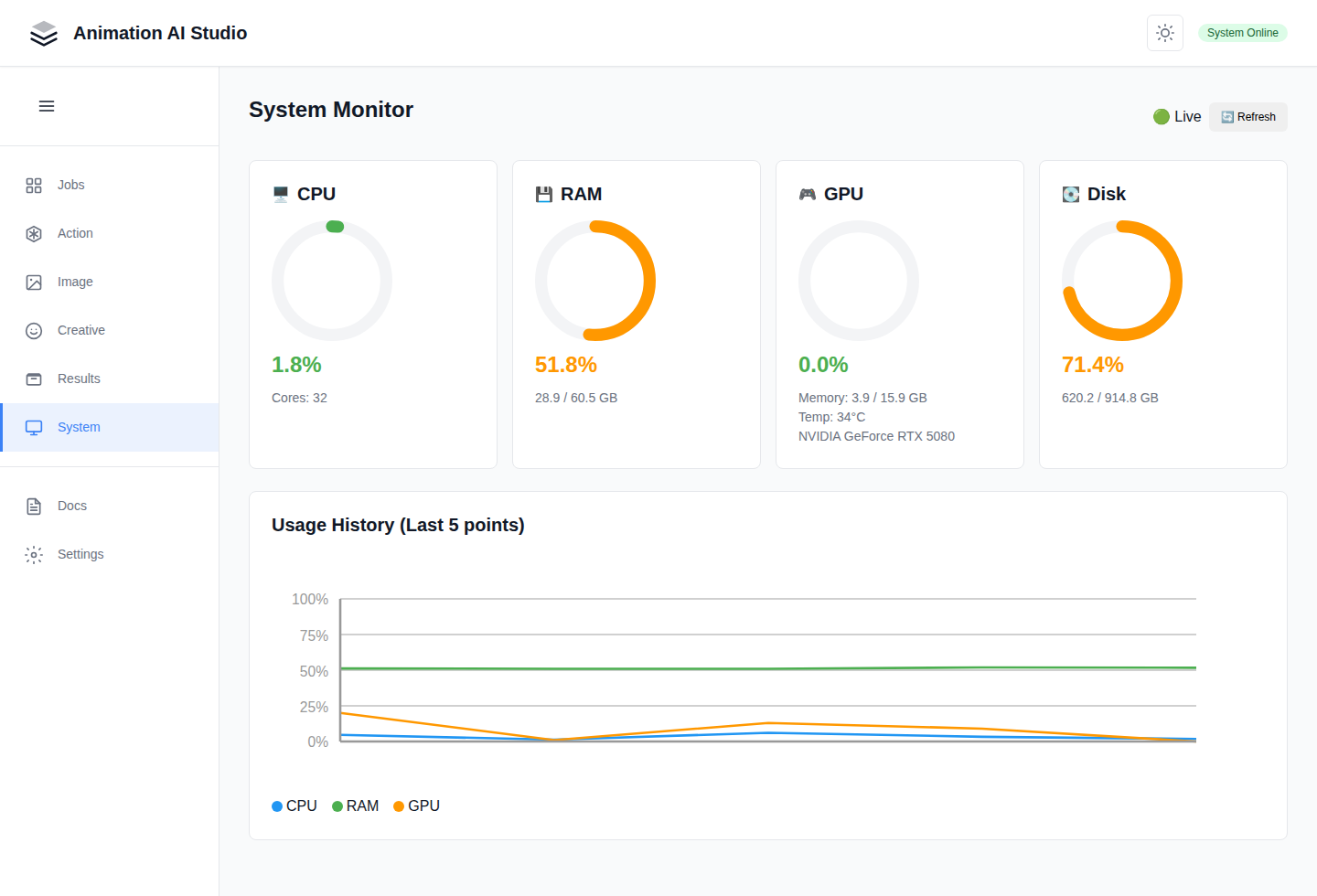1317x896 pixels.
Task: Click the Results archive icon in sidebar
Action: [x=34, y=379]
